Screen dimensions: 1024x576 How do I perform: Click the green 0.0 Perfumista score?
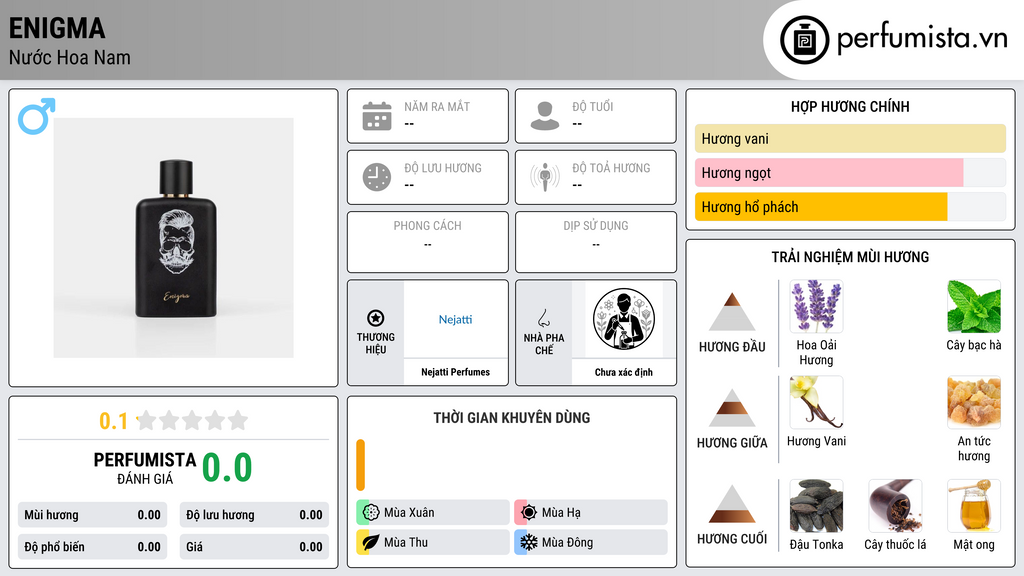227,468
